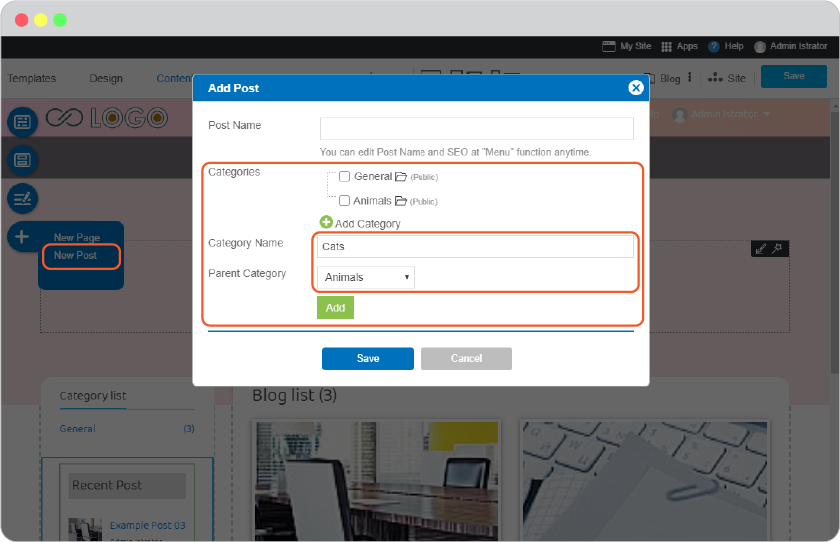Expand the site header Admin Istrator dropdown
This screenshot has width=840, height=542.
tap(767, 114)
